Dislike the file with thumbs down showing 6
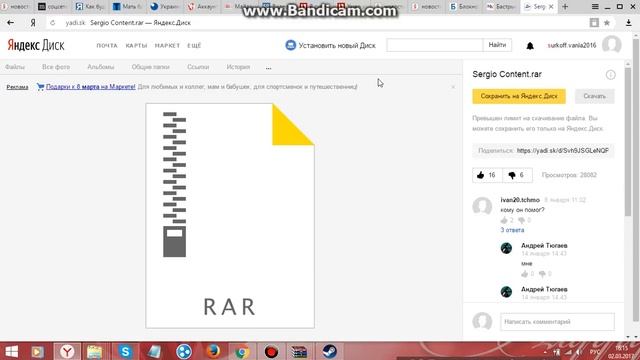This screenshot has width=640, height=360. click(517, 175)
